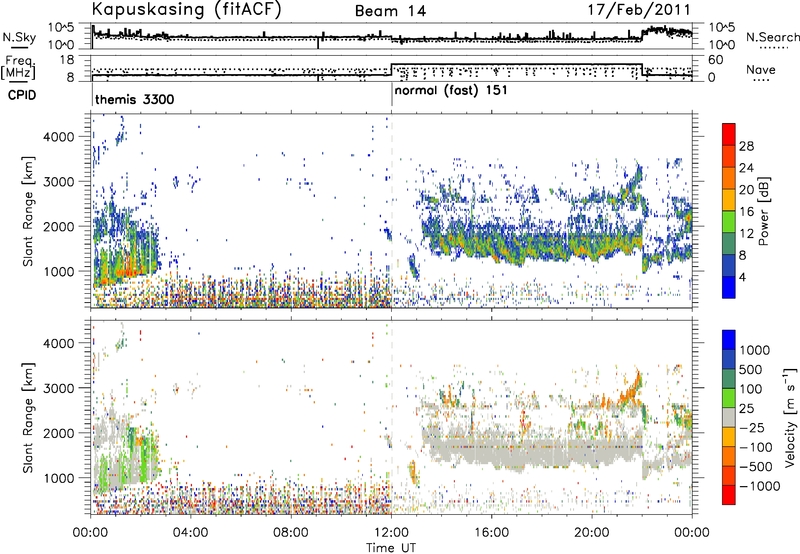Click the 'CPID' label
800x554 pixels.
pyautogui.click(x=22, y=95)
